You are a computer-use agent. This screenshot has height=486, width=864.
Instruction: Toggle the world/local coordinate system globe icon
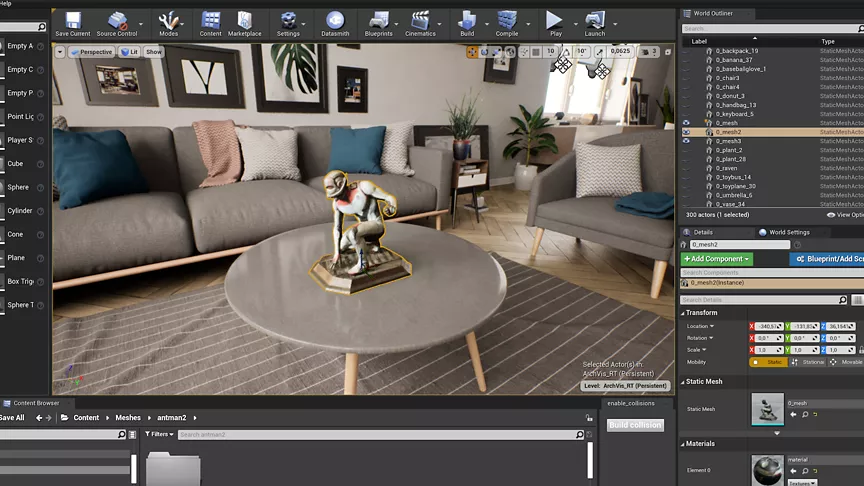pos(510,52)
